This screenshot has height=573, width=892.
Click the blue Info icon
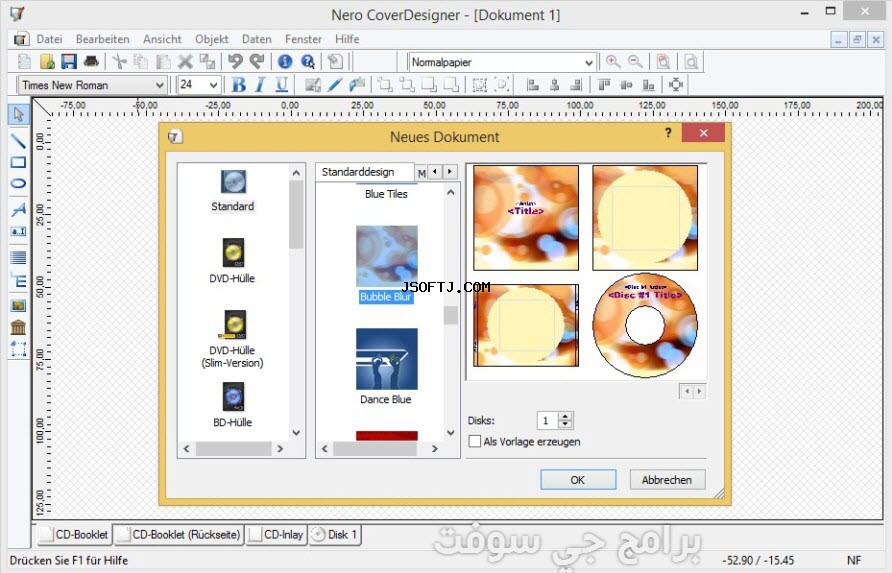tap(285, 61)
